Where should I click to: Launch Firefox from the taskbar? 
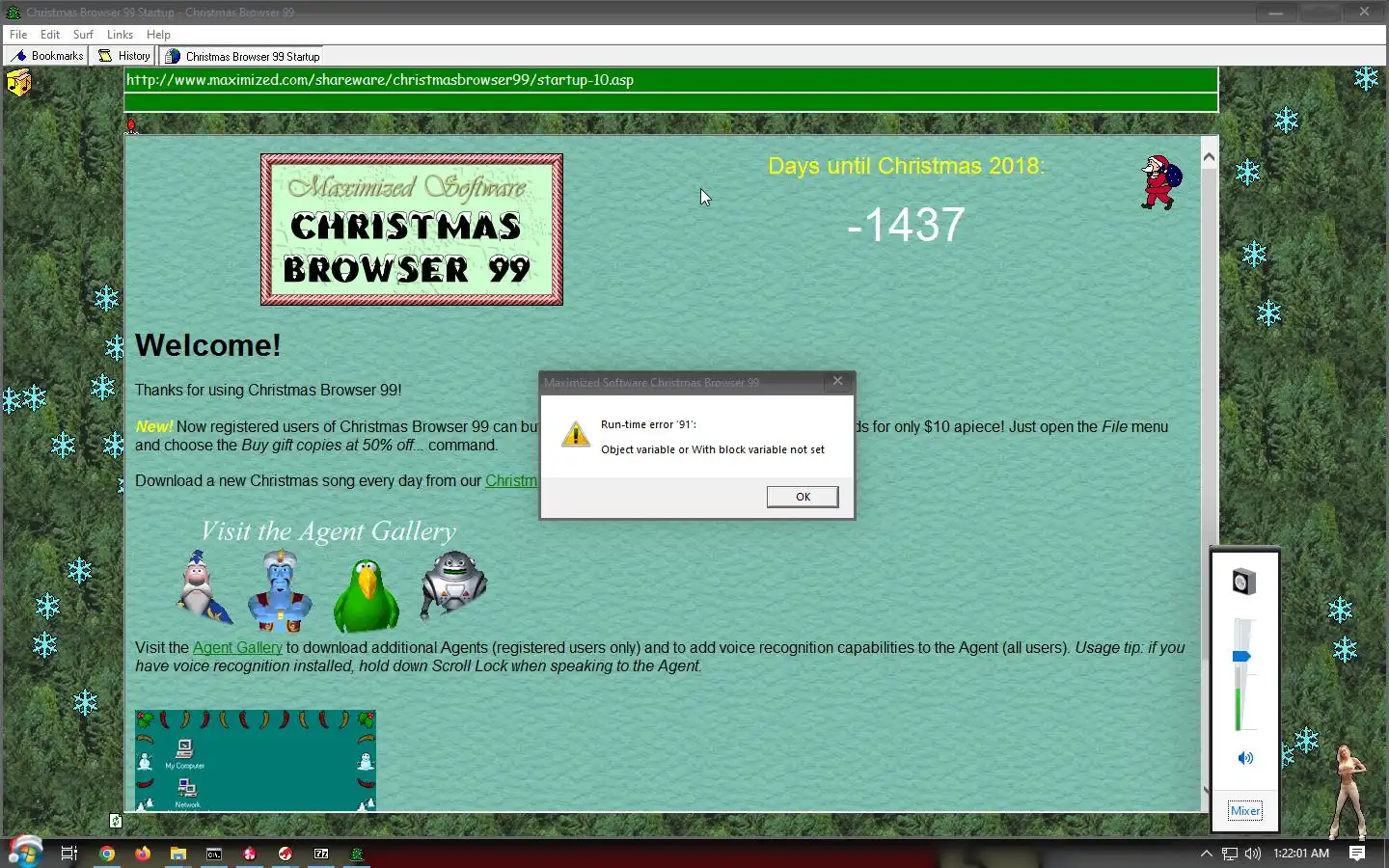click(x=143, y=854)
